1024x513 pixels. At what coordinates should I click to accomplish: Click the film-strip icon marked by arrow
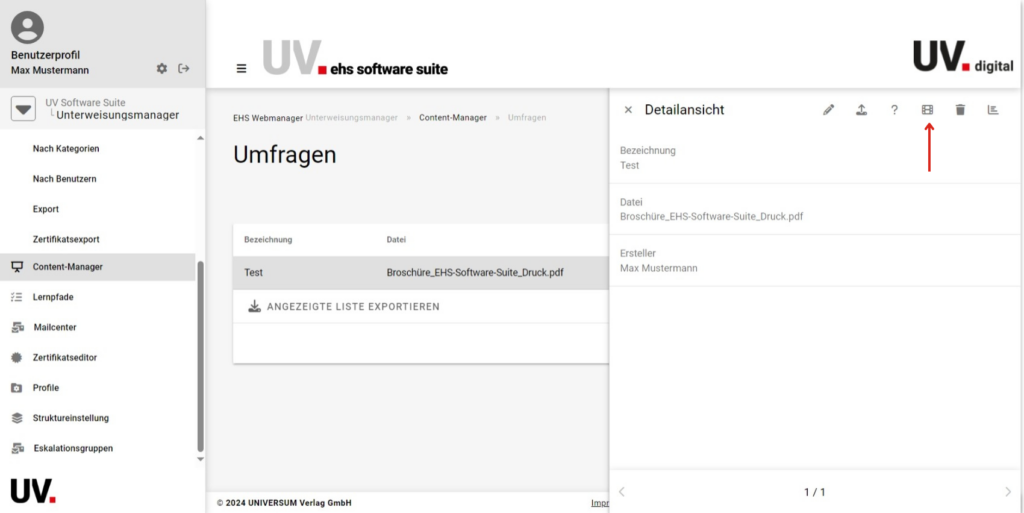pos(927,110)
